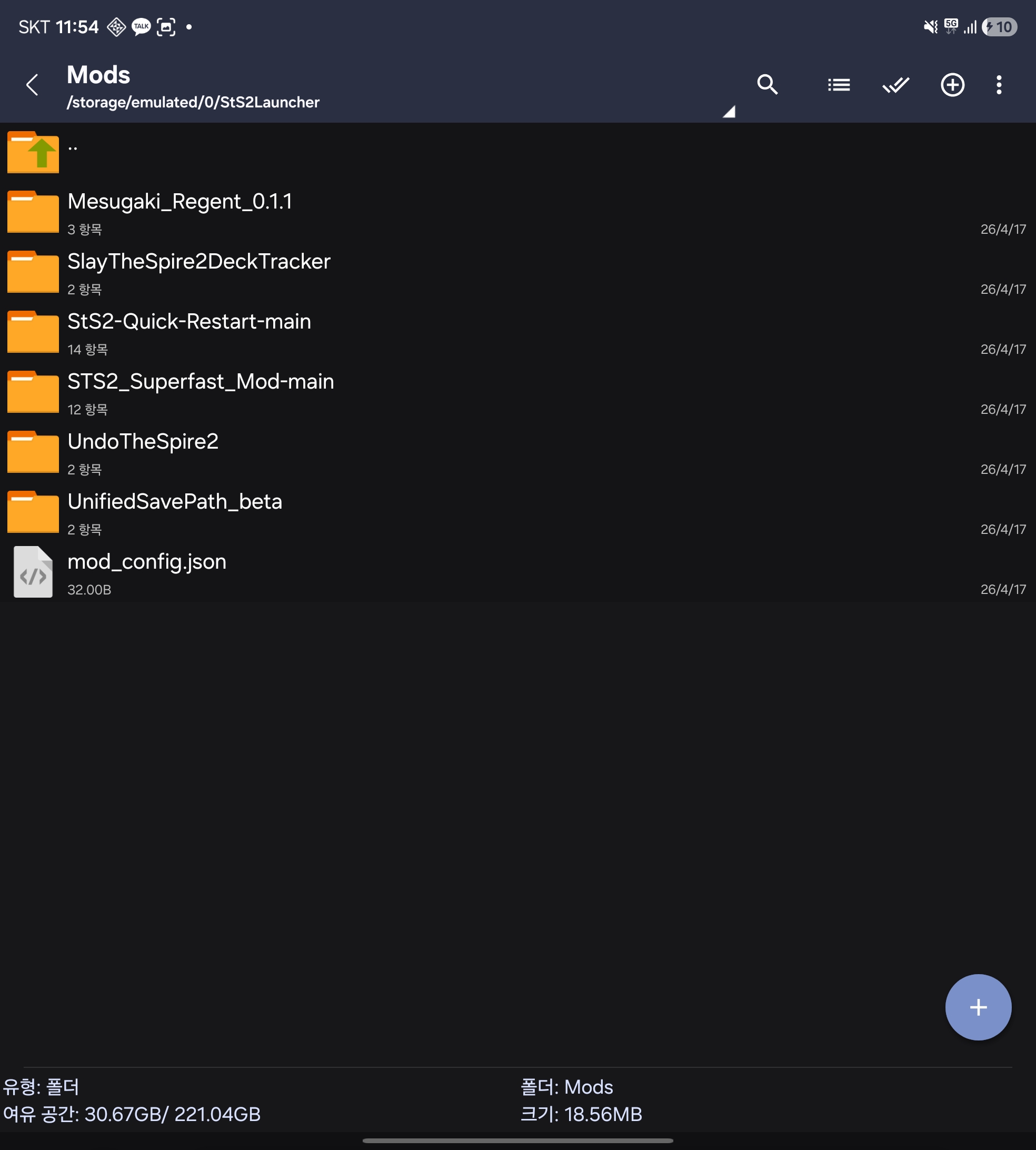Open Mesugaki_Regent_0.1.1 folder icon
The width and height of the screenshot is (1036, 1150).
click(33, 212)
